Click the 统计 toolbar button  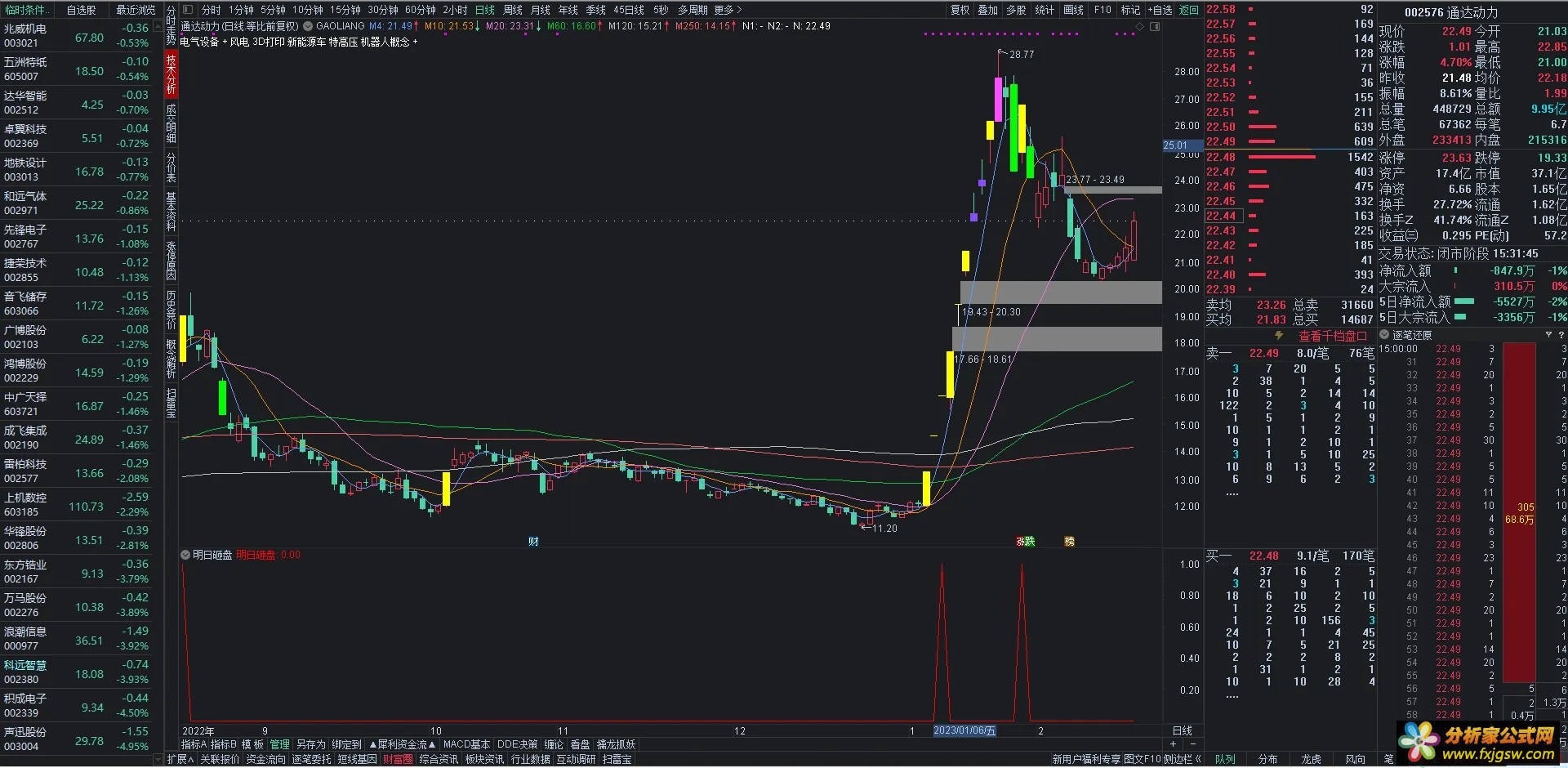[x=1045, y=10]
